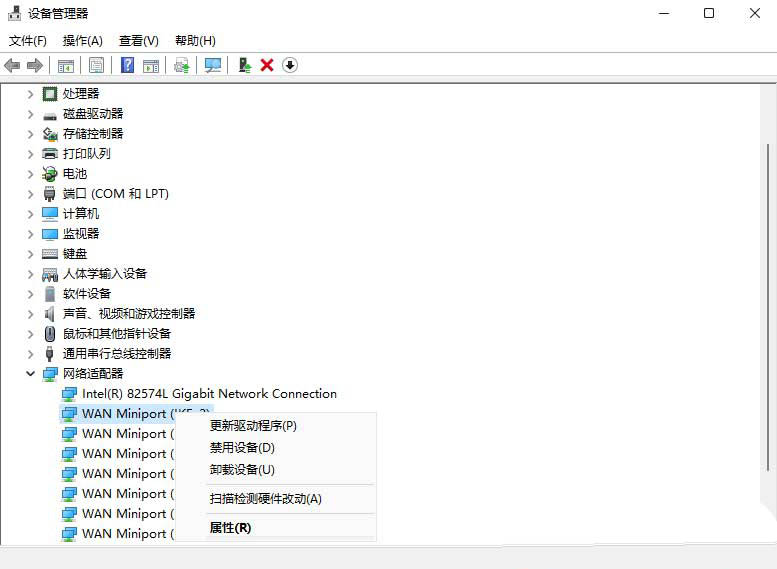Click the vertical scrollbar of device tree

(x=768, y=300)
